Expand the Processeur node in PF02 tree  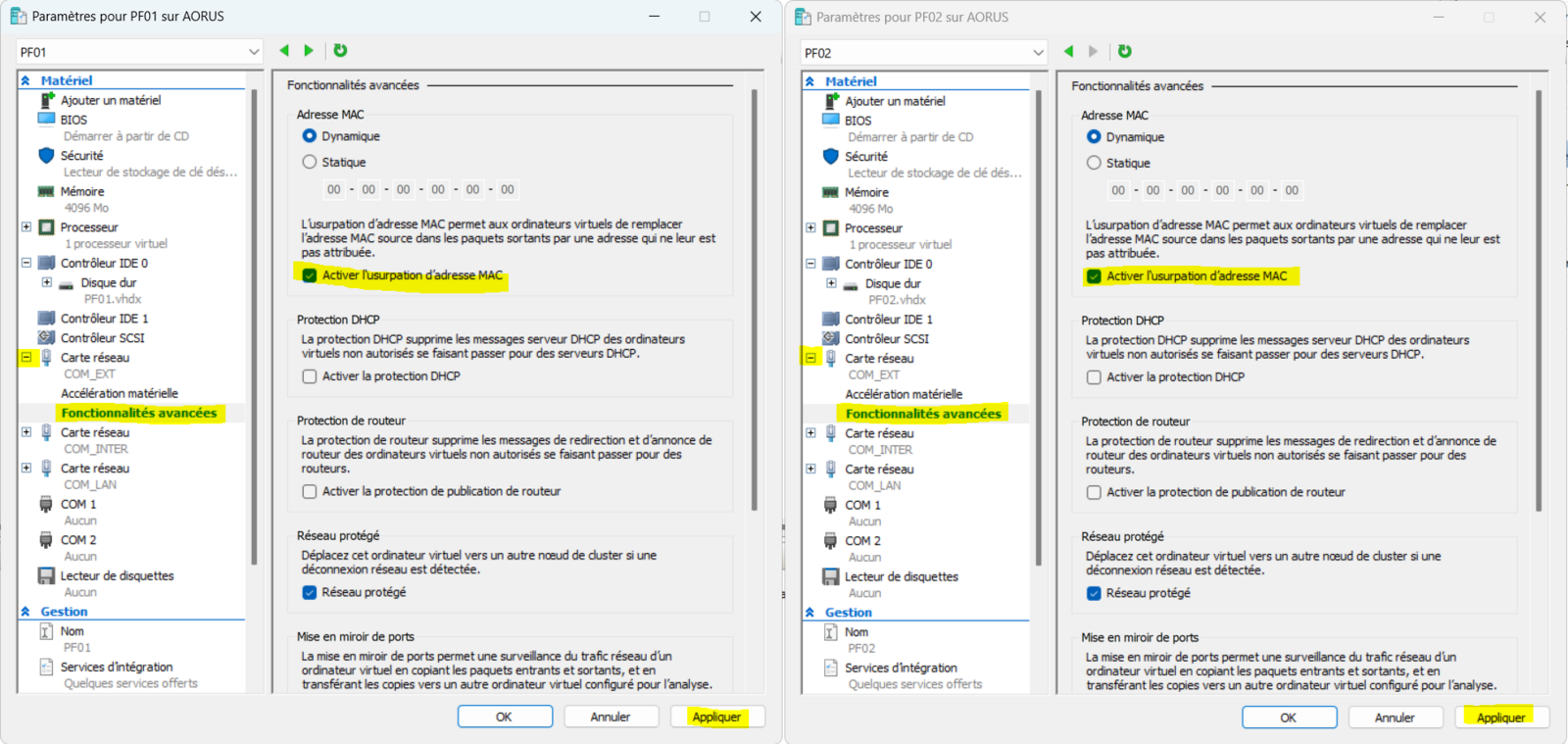point(810,228)
